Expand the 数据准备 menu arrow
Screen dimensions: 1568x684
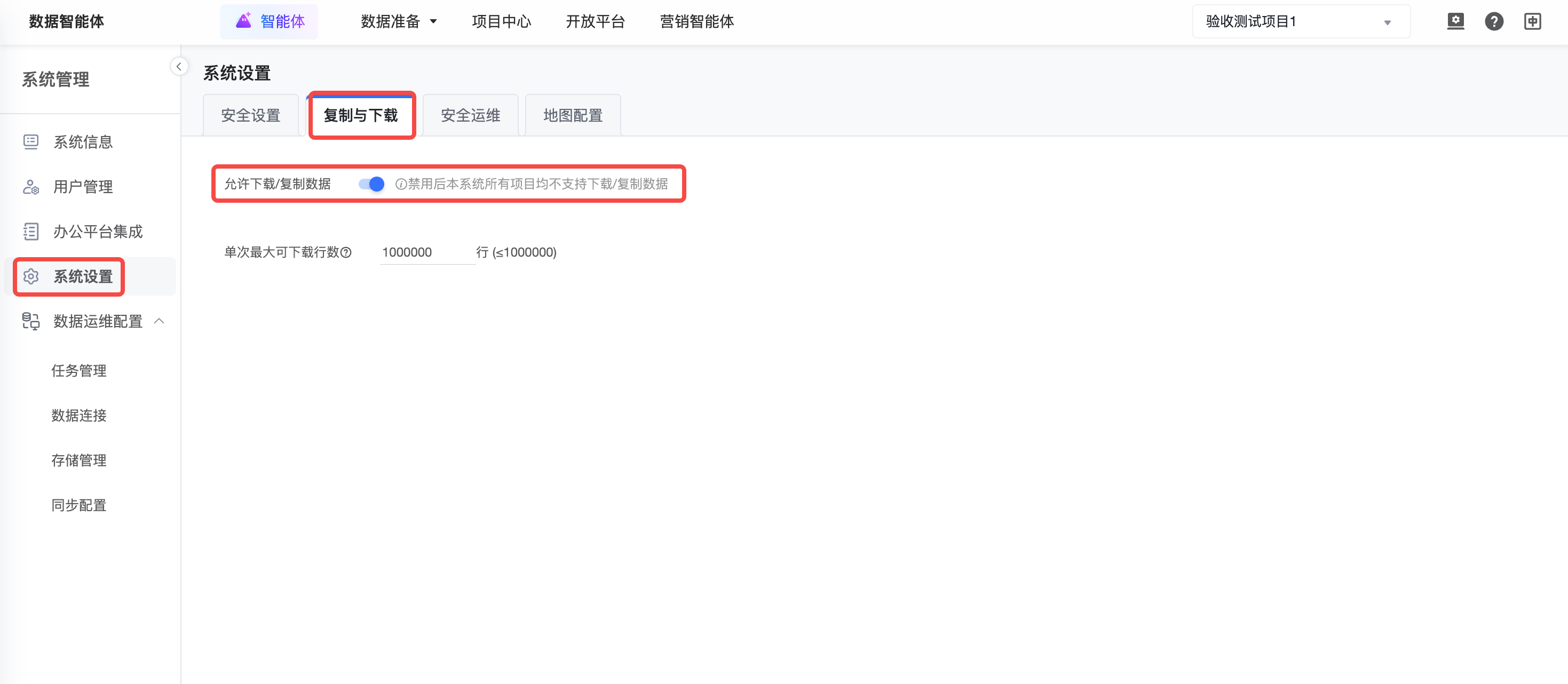click(433, 21)
